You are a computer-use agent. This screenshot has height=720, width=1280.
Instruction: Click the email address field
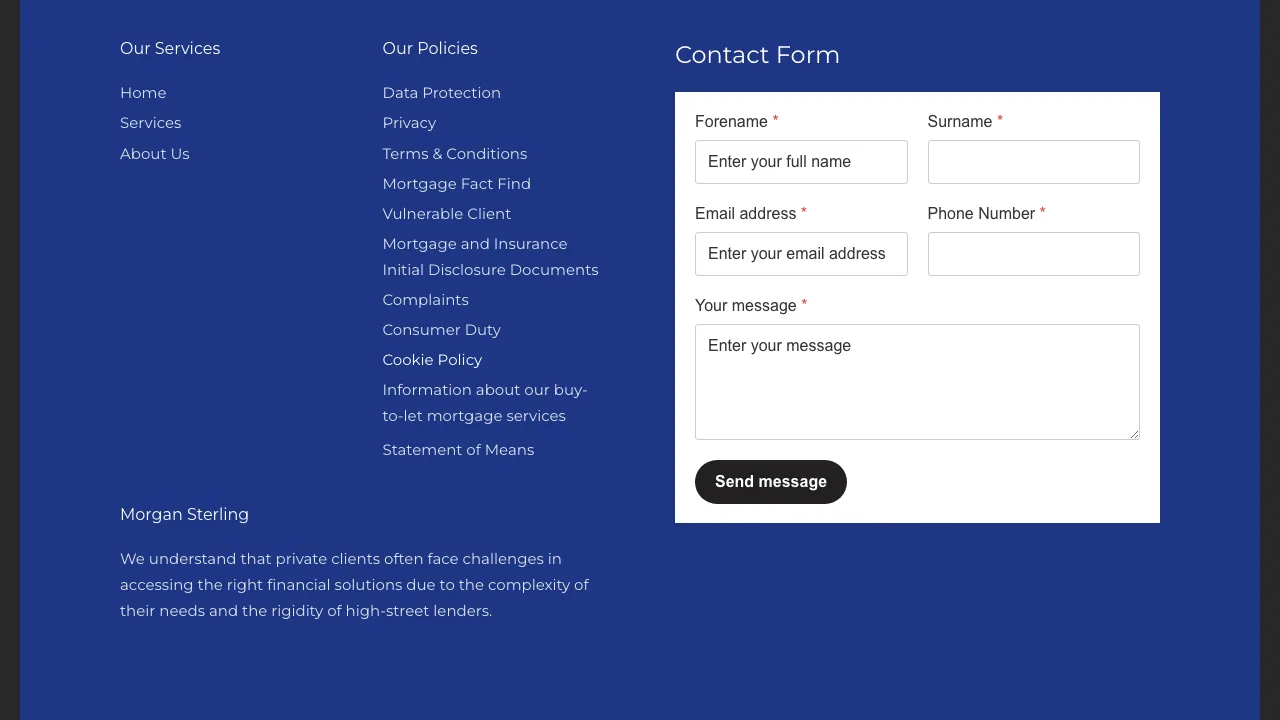pos(801,254)
